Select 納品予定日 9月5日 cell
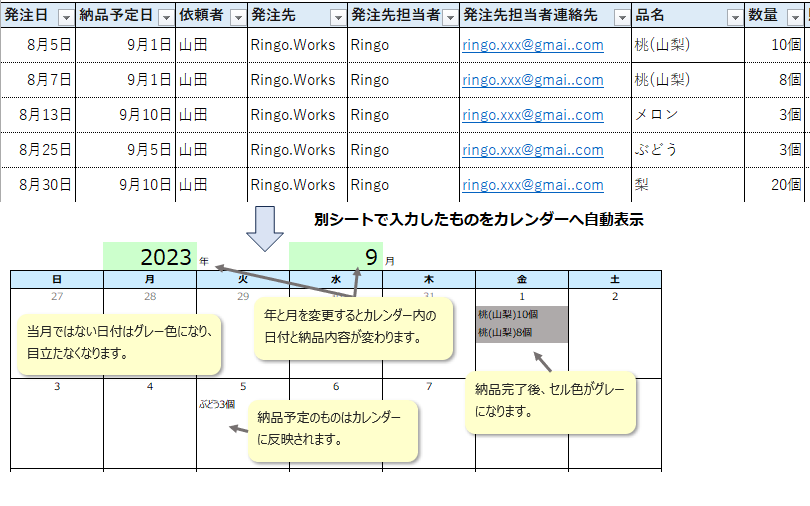Viewport: 810px width, 506px height. point(126,150)
